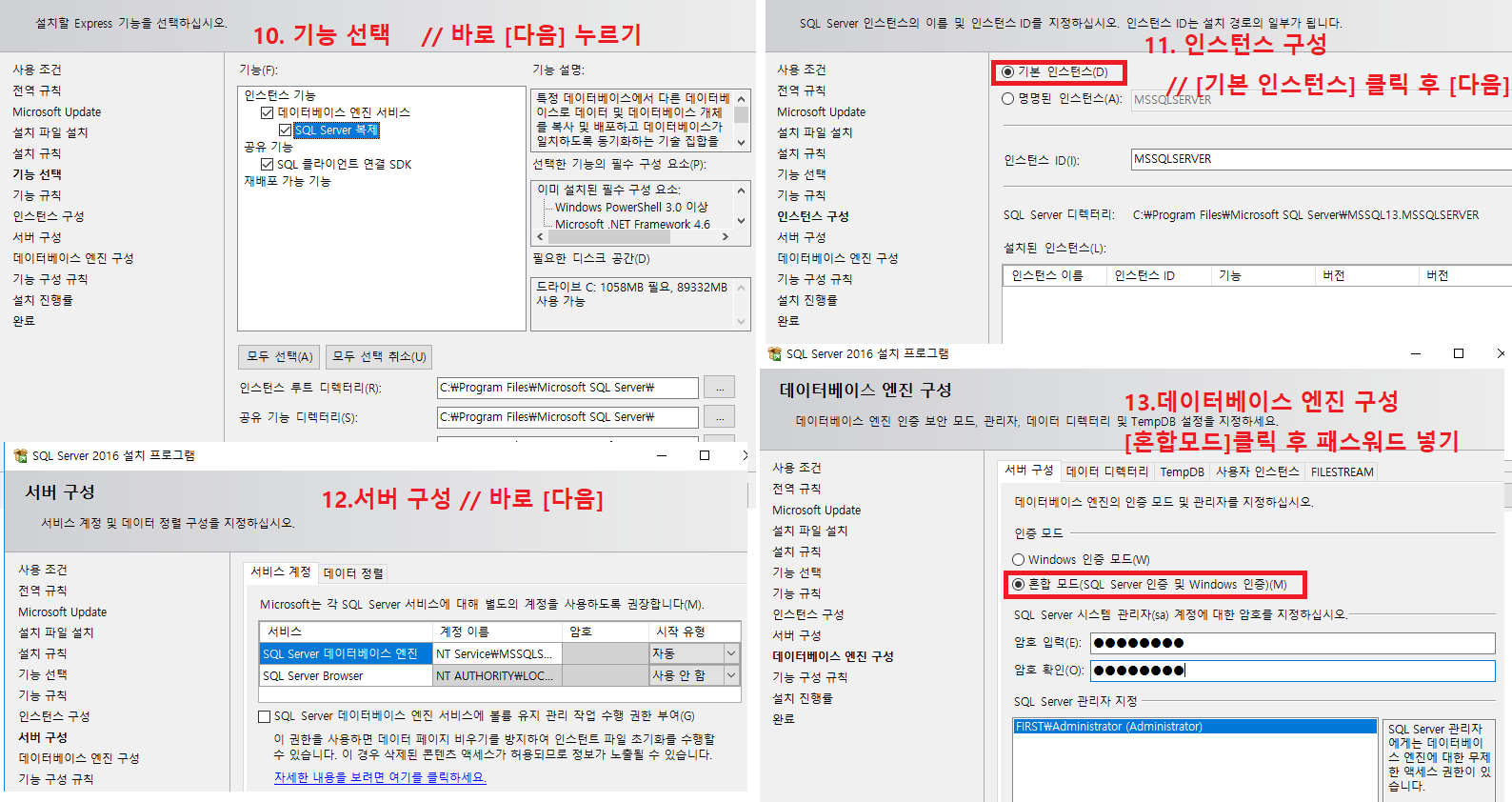1512x802 pixels.
Task: Click the 모두 선택(A) button
Action: pos(279,356)
